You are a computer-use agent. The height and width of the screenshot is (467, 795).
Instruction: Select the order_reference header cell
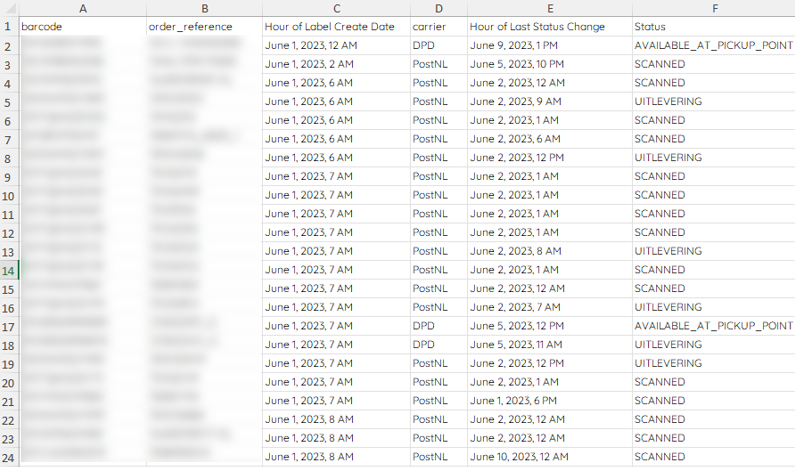click(204, 26)
